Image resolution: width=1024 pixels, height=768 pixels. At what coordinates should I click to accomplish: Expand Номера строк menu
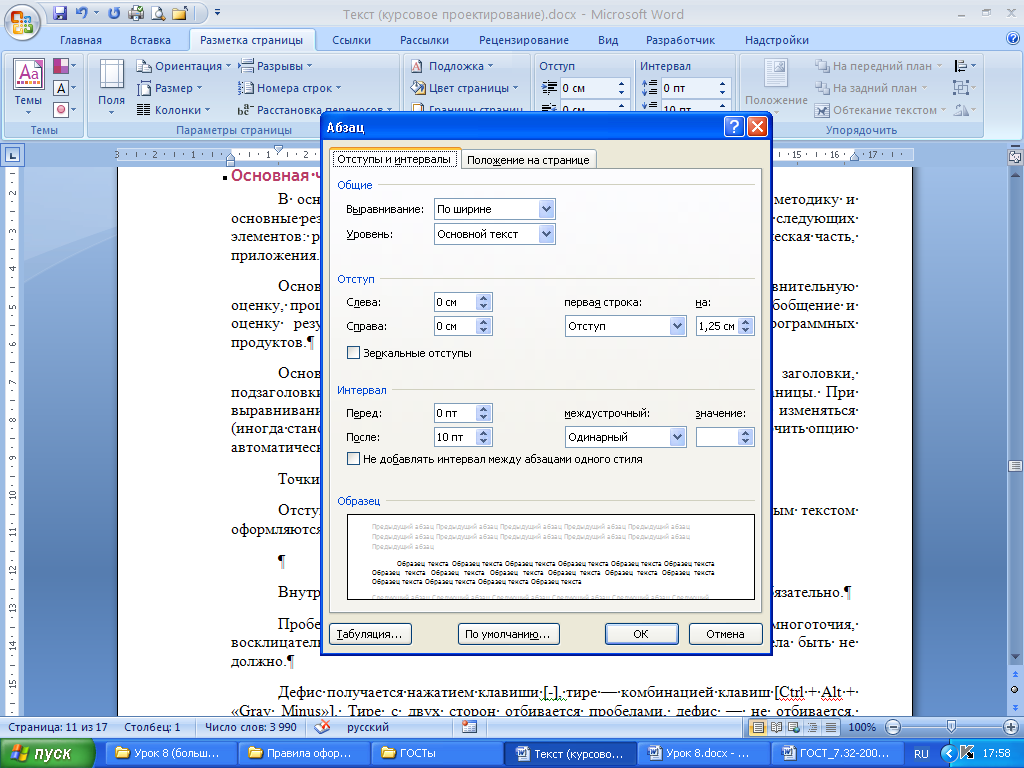tap(289, 88)
